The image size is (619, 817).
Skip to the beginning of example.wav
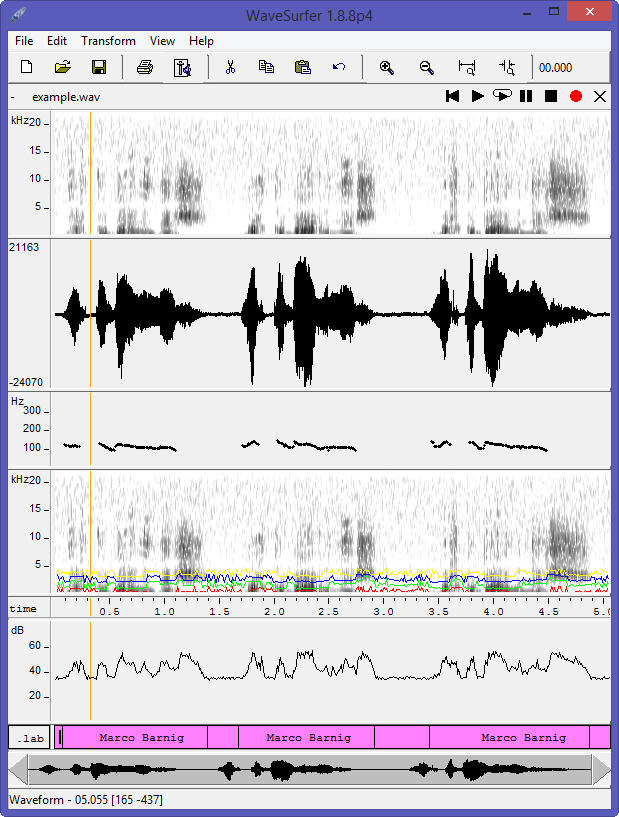452,96
